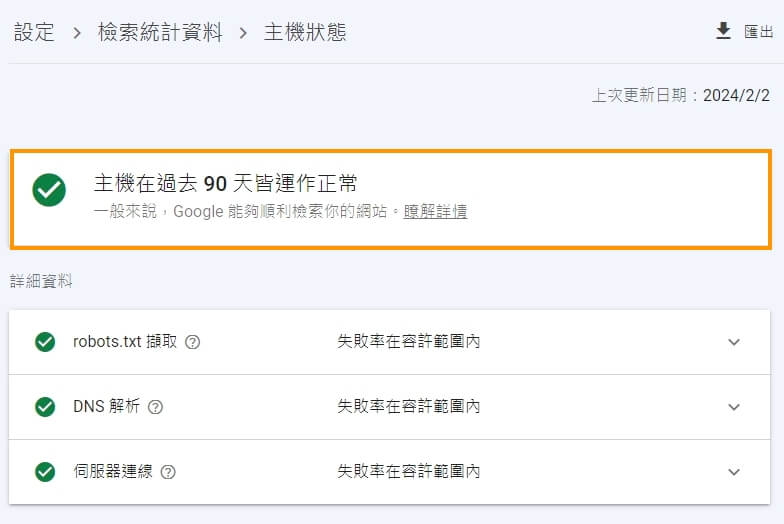
Task: Click green checkmark for 伺服器連線
Action: tap(45, 472)
